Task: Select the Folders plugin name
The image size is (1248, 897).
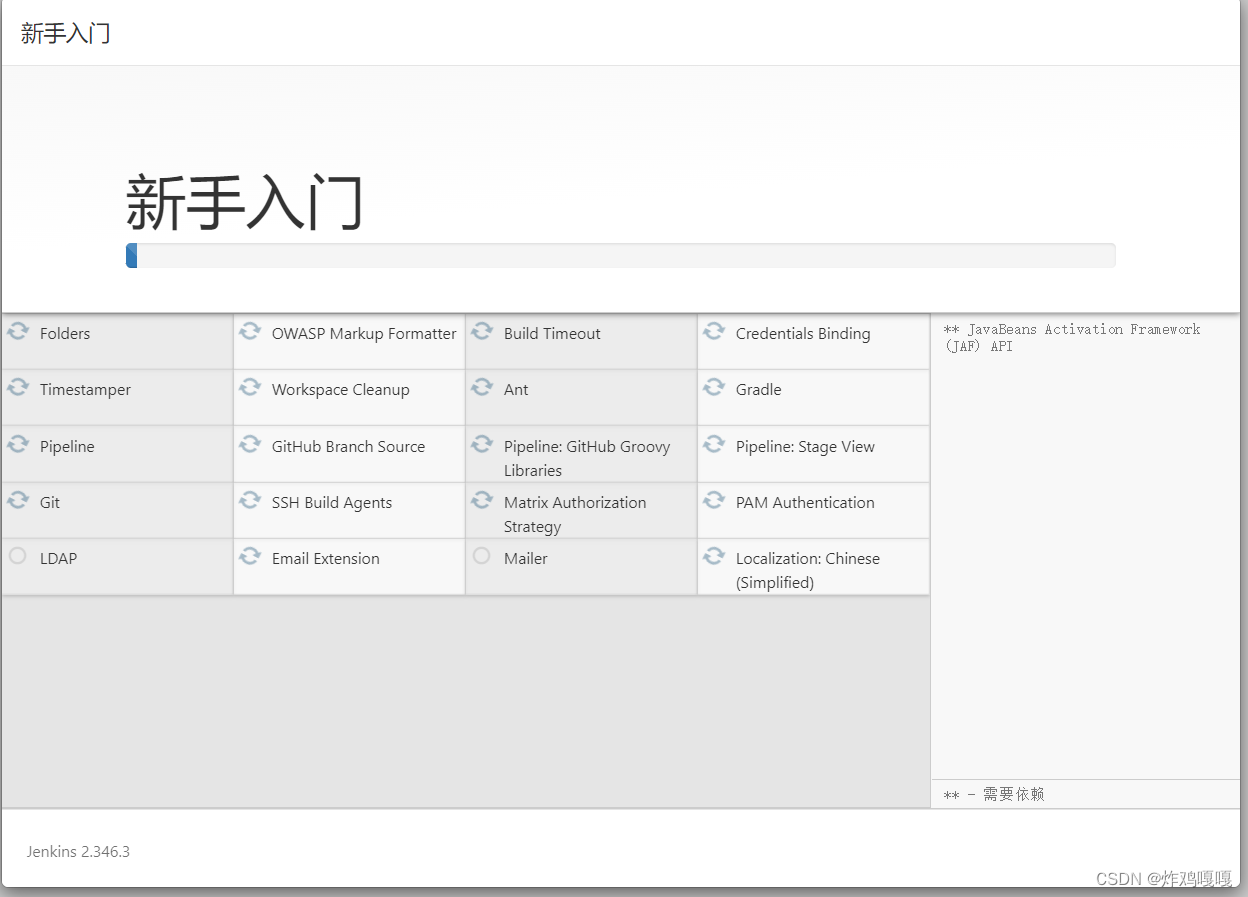Action: [x=65, y=334]
